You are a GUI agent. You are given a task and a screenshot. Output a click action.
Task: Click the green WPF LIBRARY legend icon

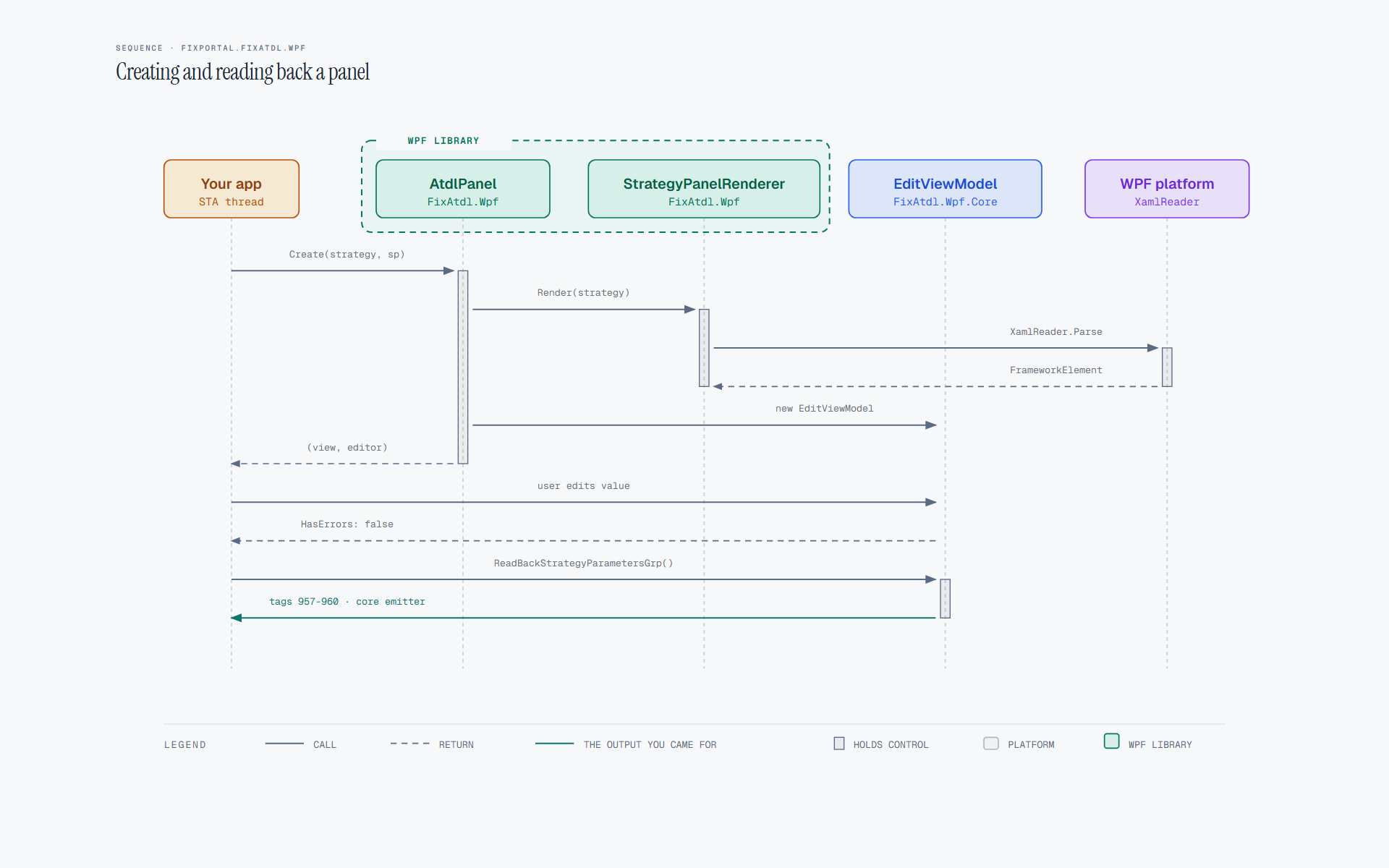1112,741
